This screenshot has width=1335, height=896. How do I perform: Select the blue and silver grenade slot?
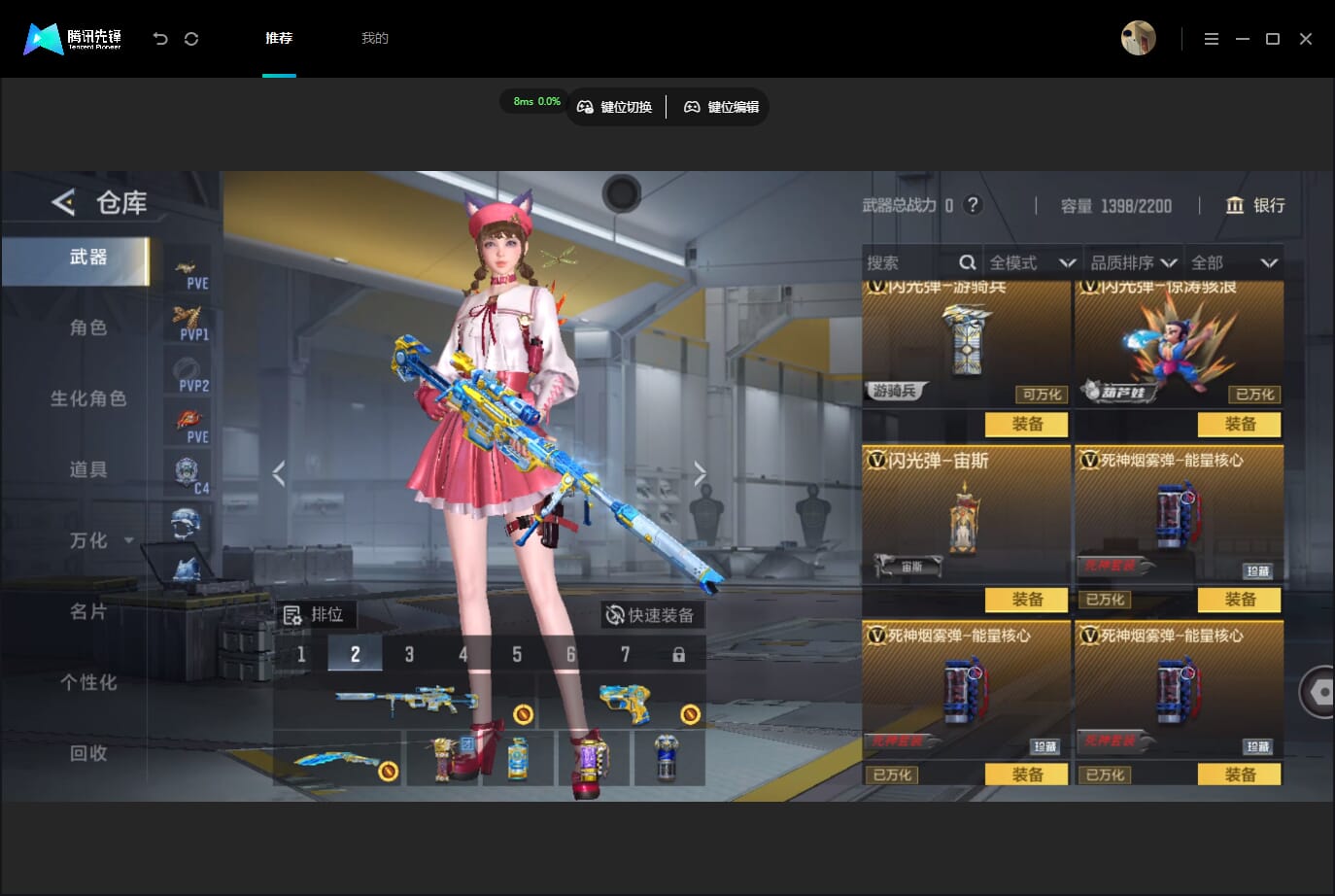coord(668,758)
